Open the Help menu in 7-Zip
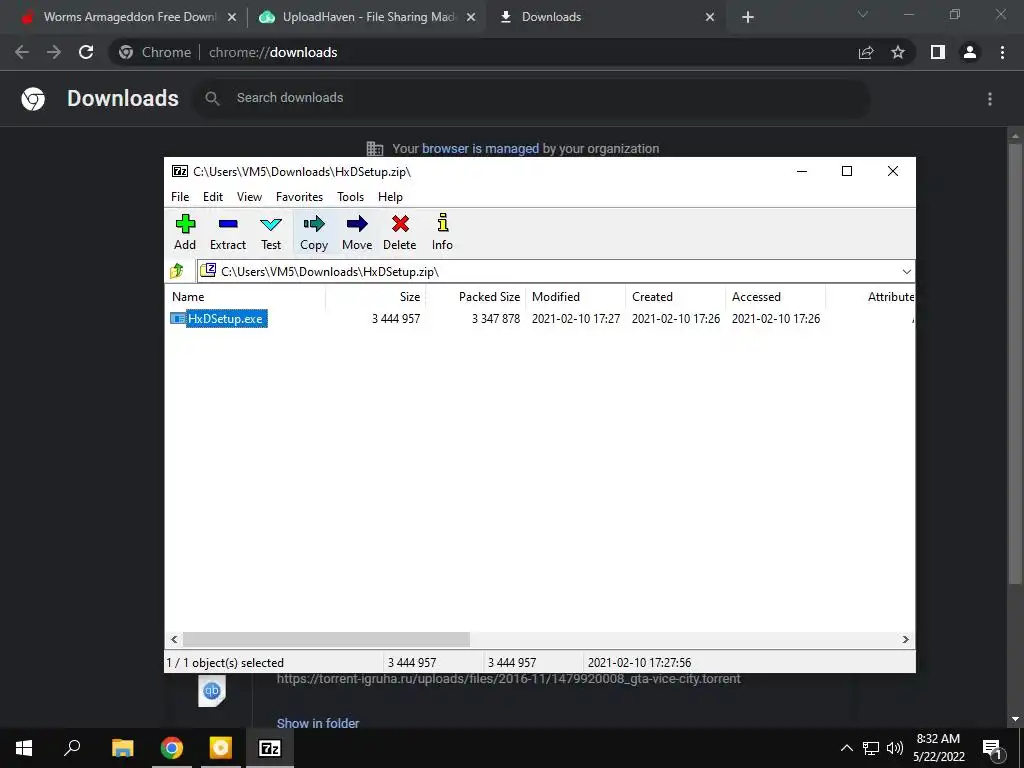 click(390, 197)
